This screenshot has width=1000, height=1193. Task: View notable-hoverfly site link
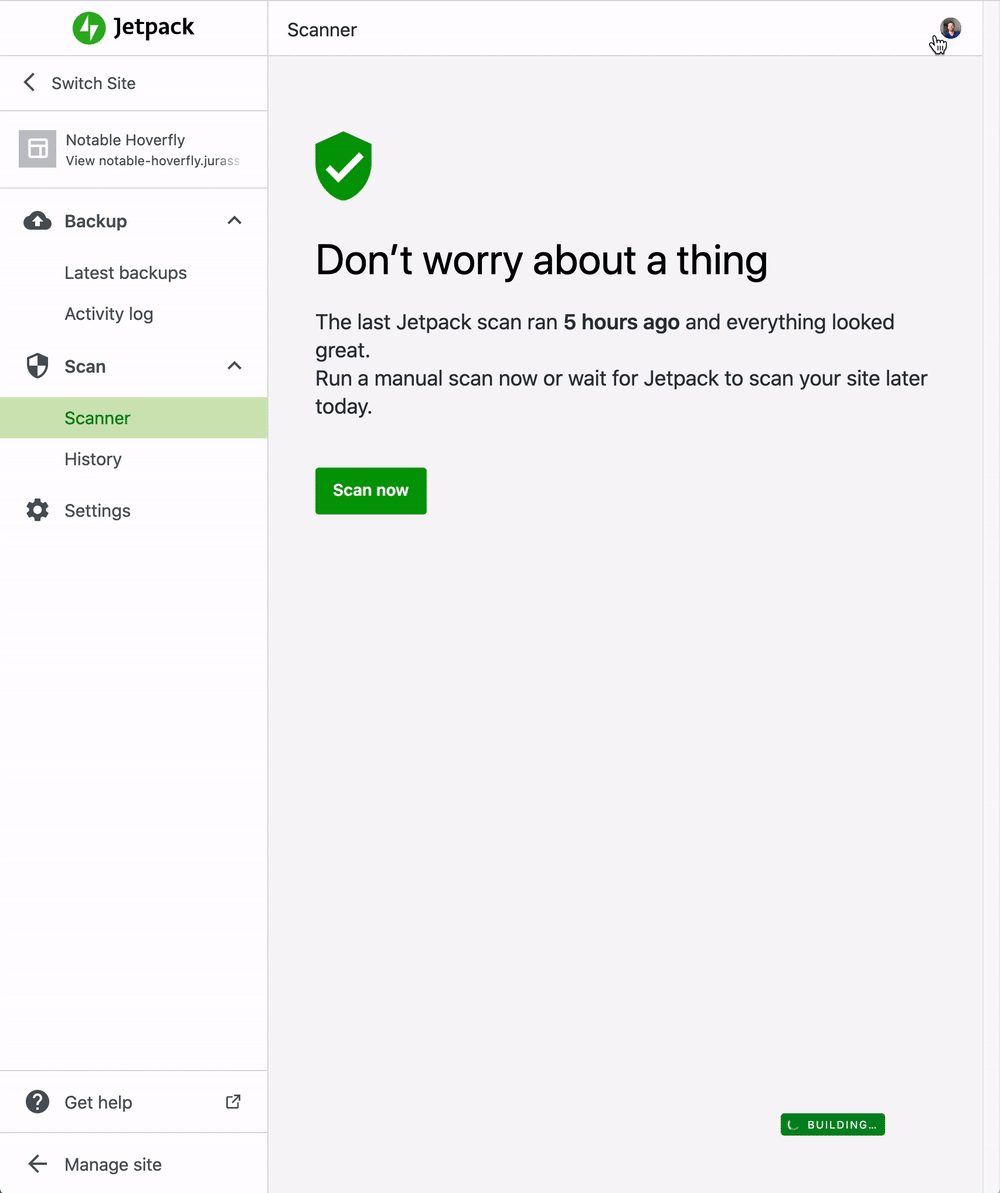pyautogui.click(x=152, y=161)
